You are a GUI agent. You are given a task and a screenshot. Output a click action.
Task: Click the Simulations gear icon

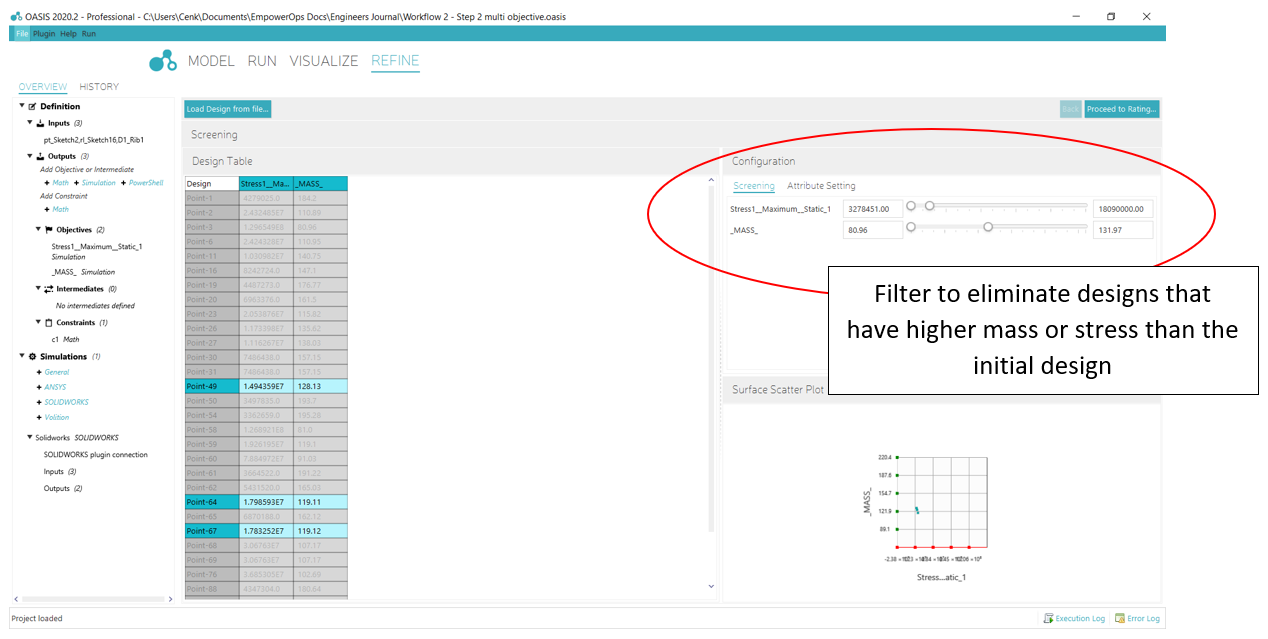32,356
